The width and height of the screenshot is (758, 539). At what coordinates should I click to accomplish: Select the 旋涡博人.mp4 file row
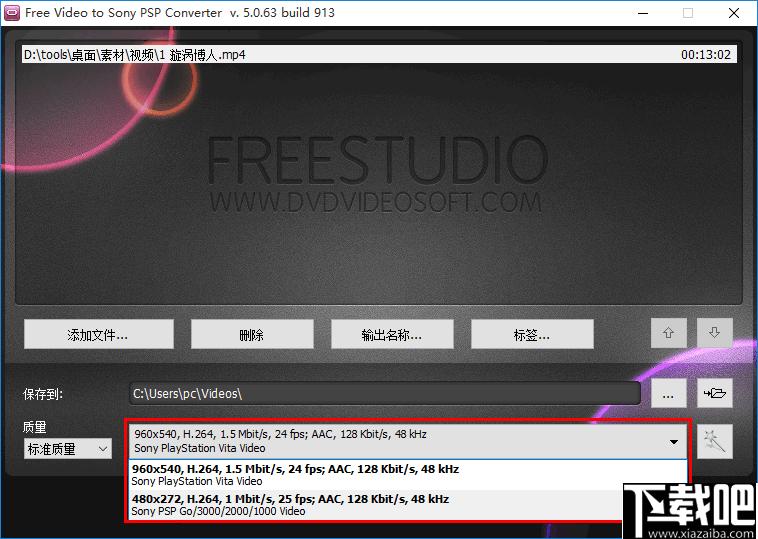tap(379, 54)
